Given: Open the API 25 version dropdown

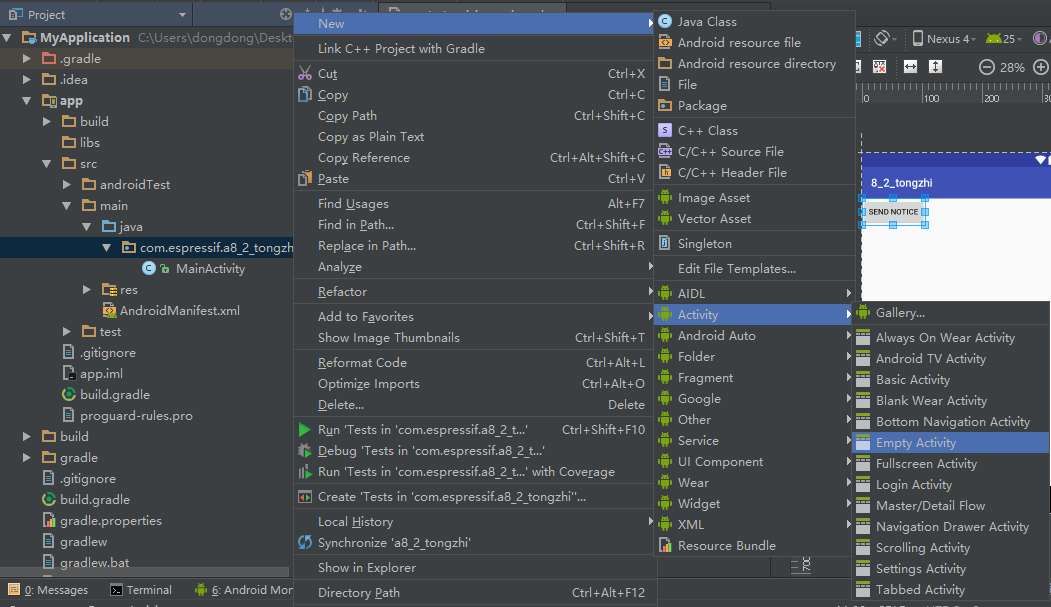Looking at the screenshot, I should point(1004,39).
